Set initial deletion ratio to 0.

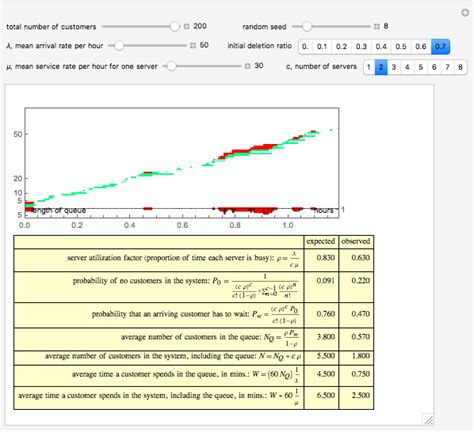pos(305,47)
